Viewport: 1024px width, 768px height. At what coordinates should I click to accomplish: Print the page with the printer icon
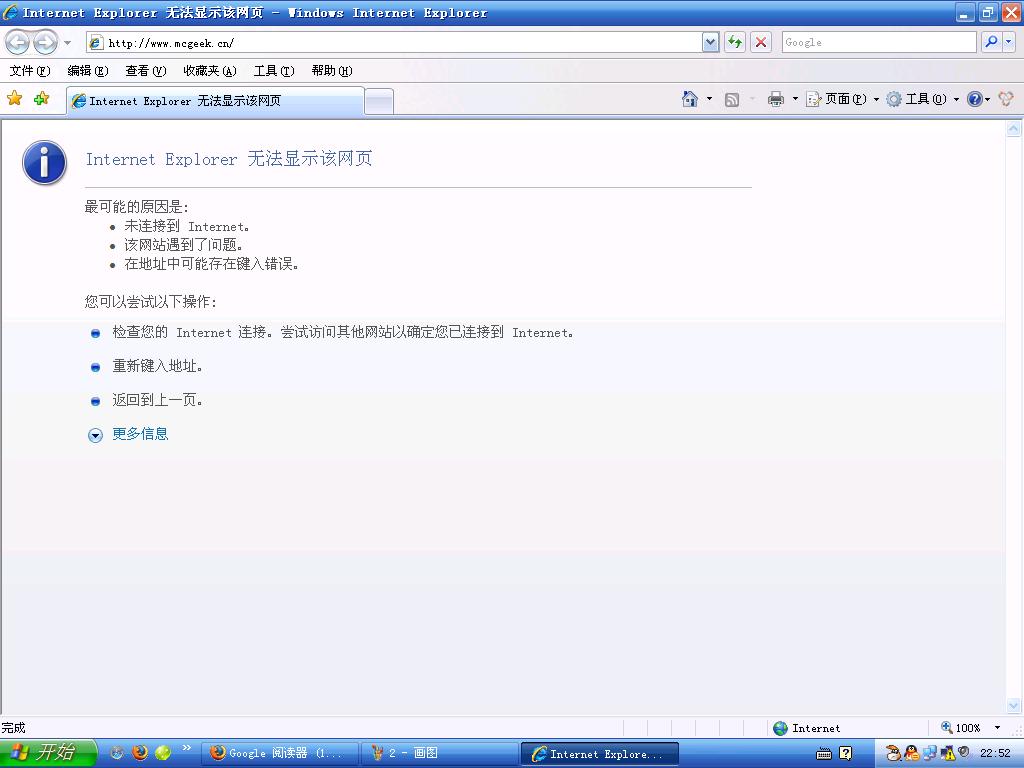point(776,99)
